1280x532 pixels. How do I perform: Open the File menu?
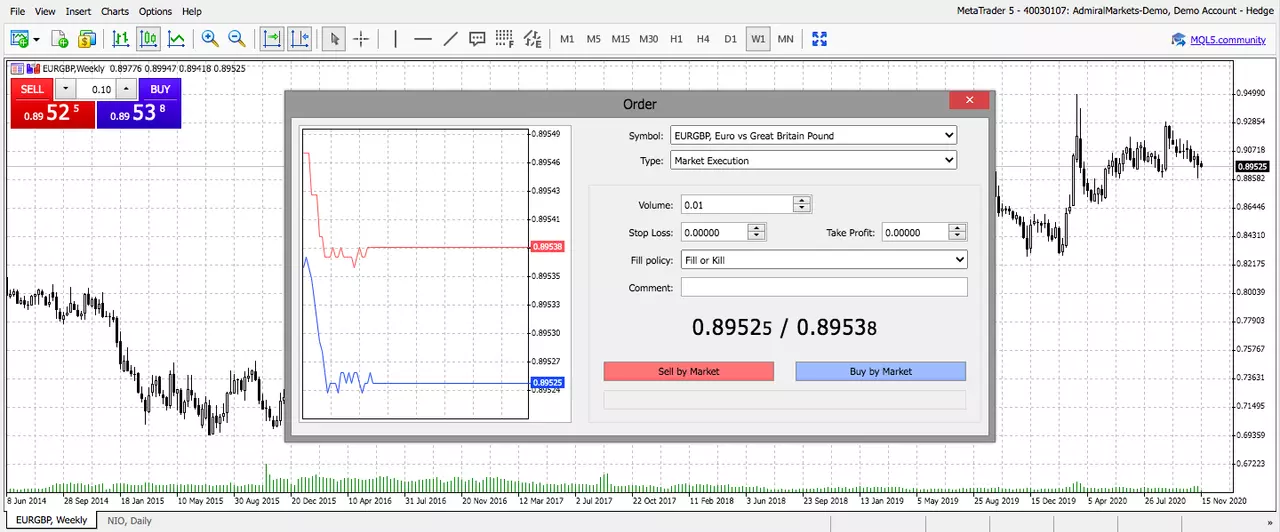pyautogui.click(x=18, y=11)
